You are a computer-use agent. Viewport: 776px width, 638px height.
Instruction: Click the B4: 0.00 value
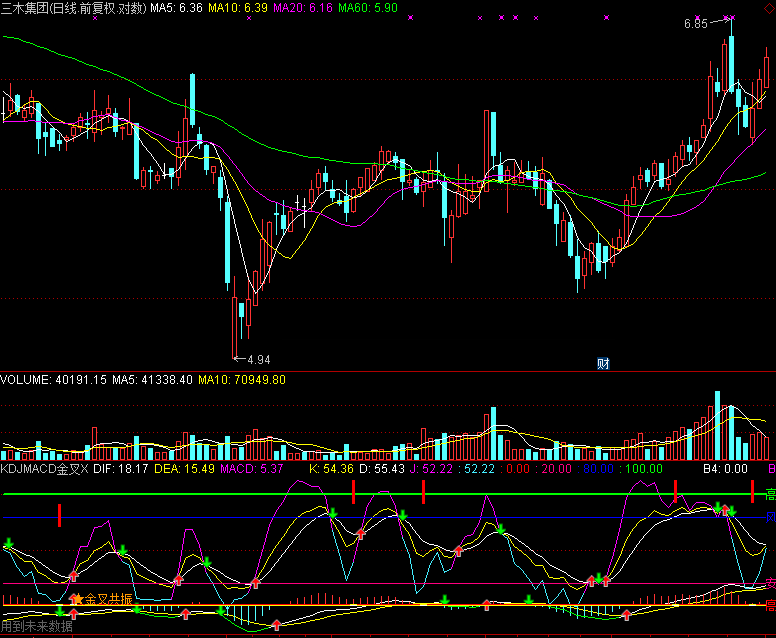point(726,469)
